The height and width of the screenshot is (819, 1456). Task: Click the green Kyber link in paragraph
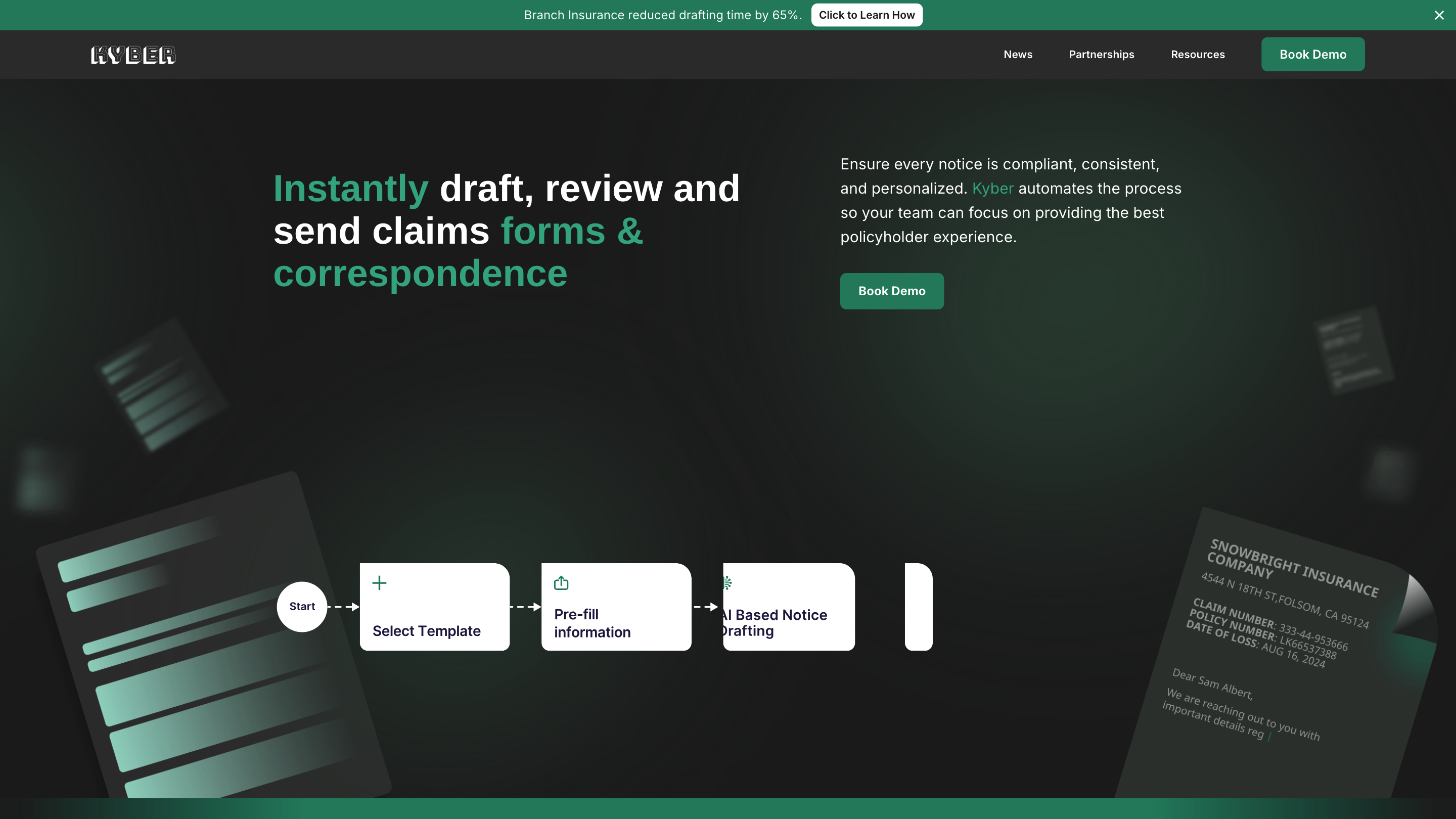point(992,189)
